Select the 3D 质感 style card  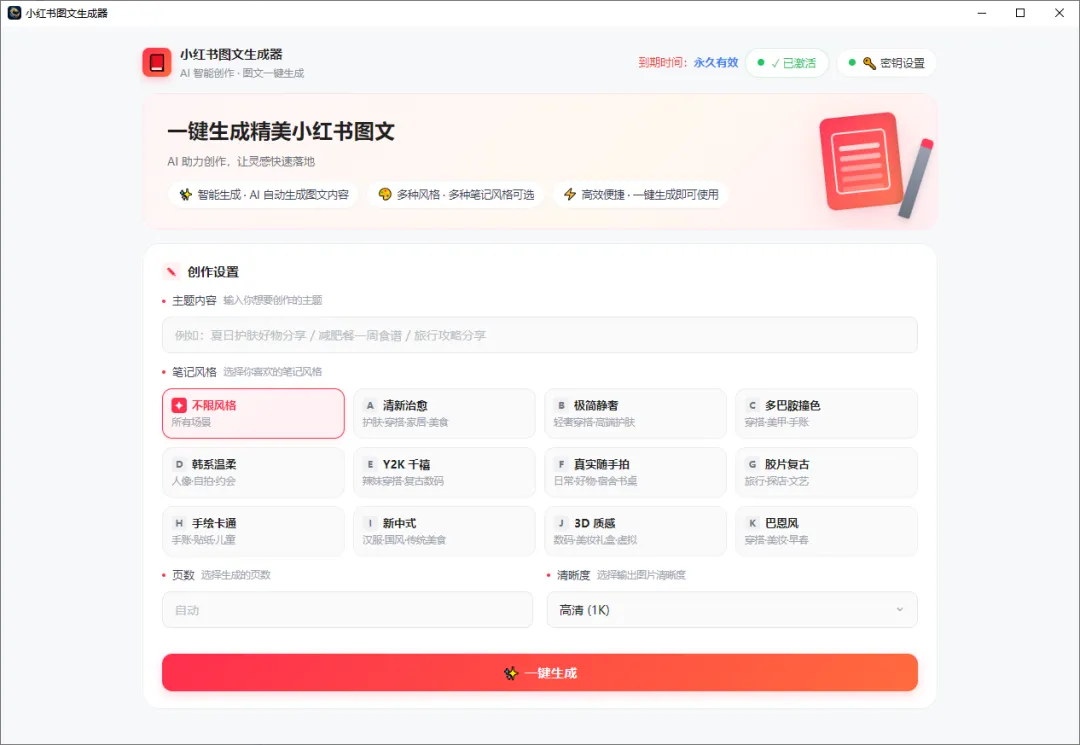[x=635, y=531]
